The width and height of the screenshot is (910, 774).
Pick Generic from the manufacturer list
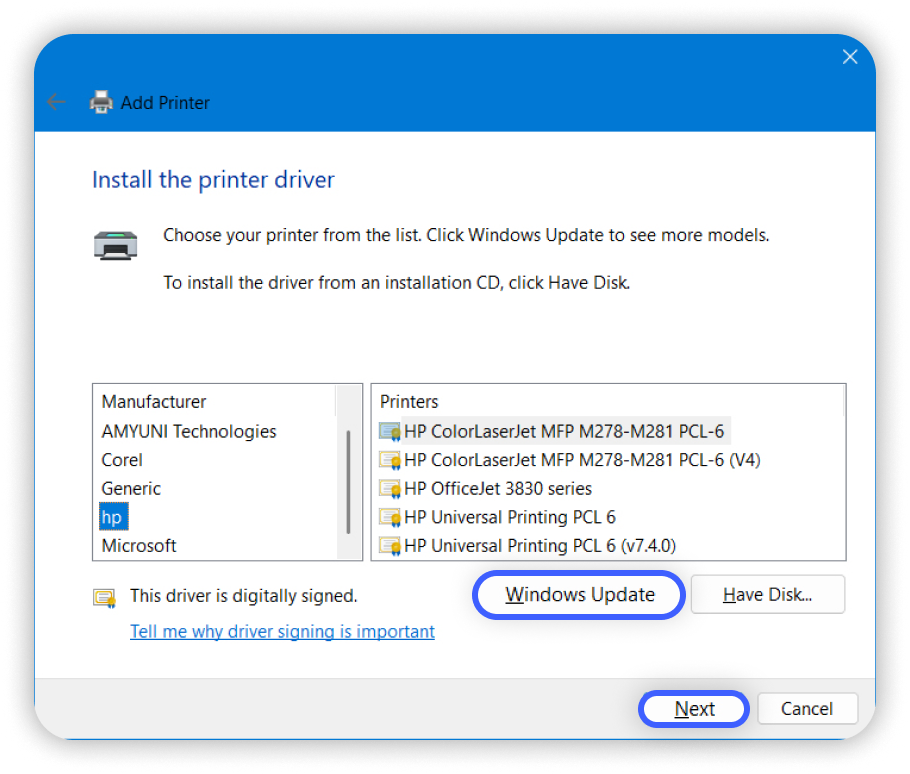[x=131, y=488]
